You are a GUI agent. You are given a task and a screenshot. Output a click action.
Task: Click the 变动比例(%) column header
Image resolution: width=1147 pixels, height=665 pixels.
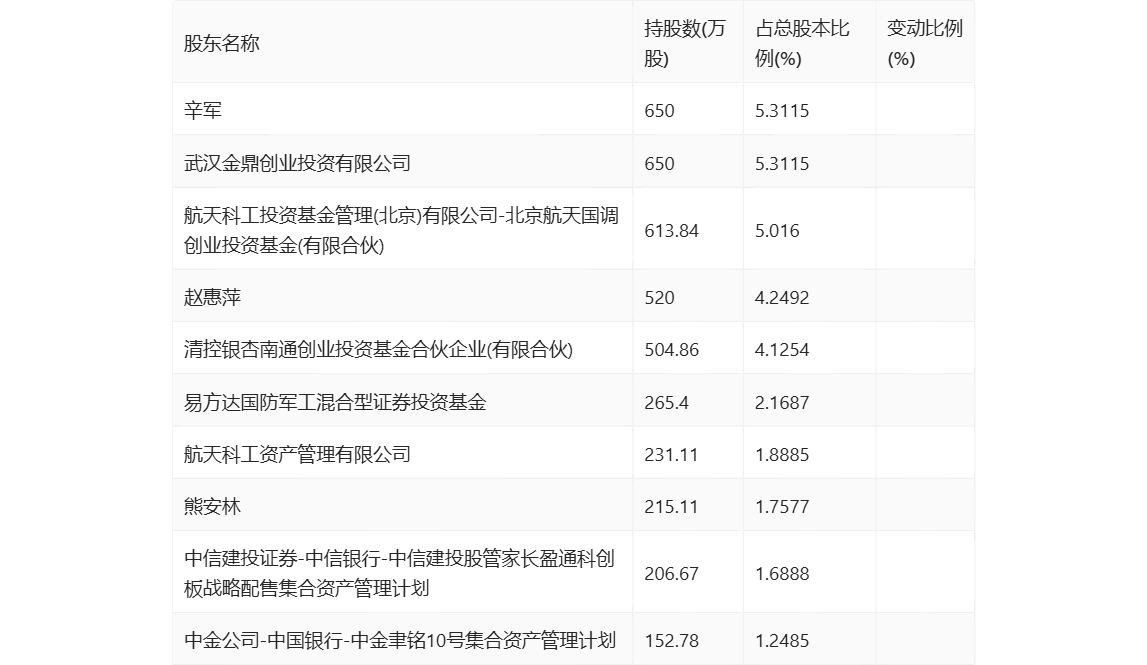pos(925,43)
